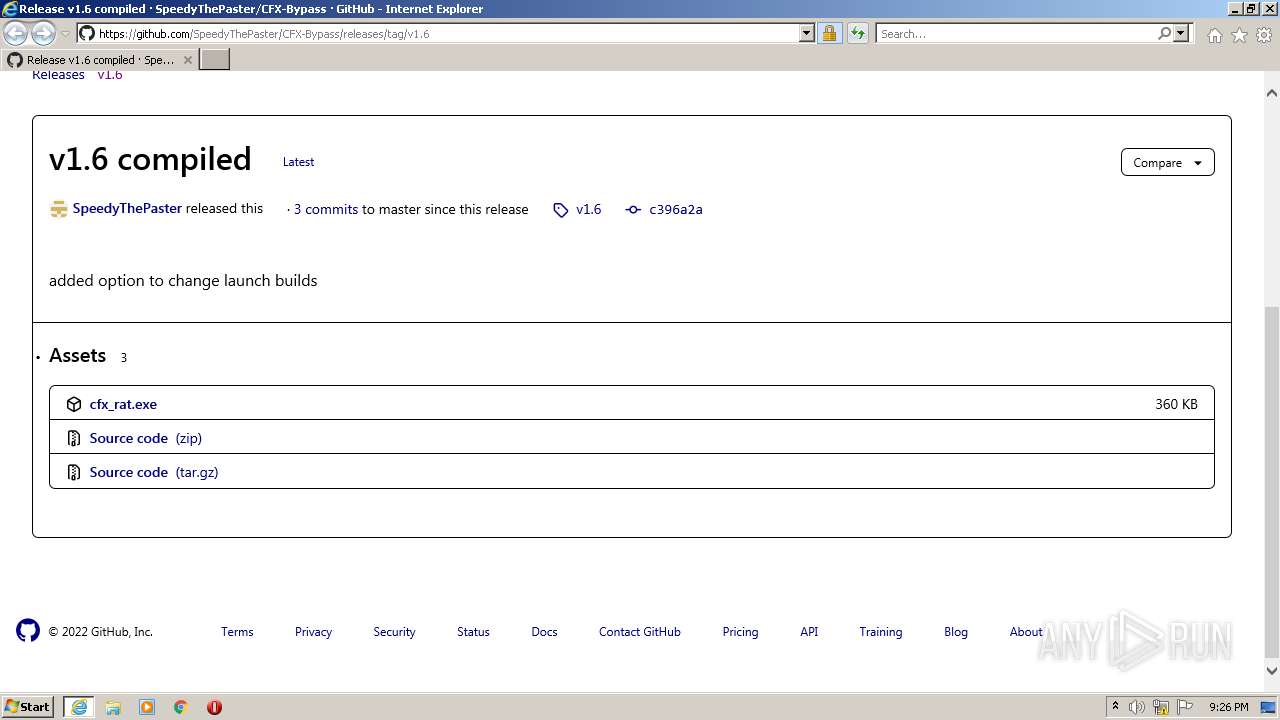This screenshot has height=720, width=1280.
Task: Download cfx_rat.exe asset
Action: tap(123, 404)
